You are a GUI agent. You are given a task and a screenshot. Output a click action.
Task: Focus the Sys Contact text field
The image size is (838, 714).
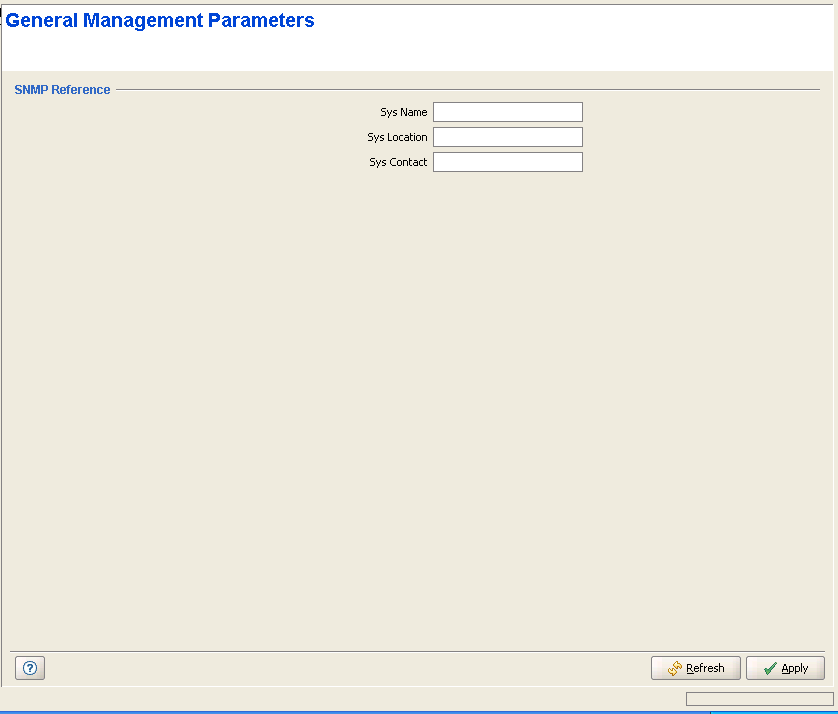click(507, 162)
